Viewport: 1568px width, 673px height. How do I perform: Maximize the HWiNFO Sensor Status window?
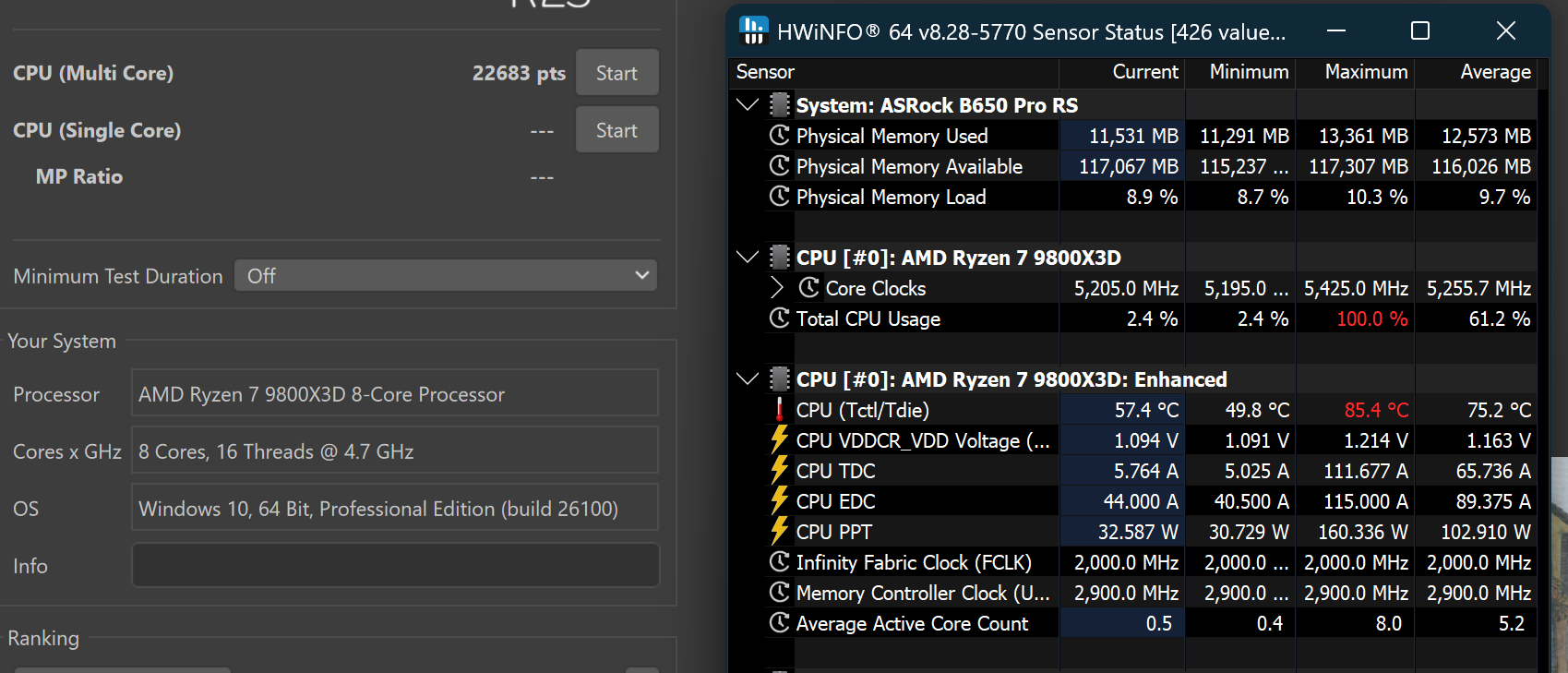pos(1420,30)
